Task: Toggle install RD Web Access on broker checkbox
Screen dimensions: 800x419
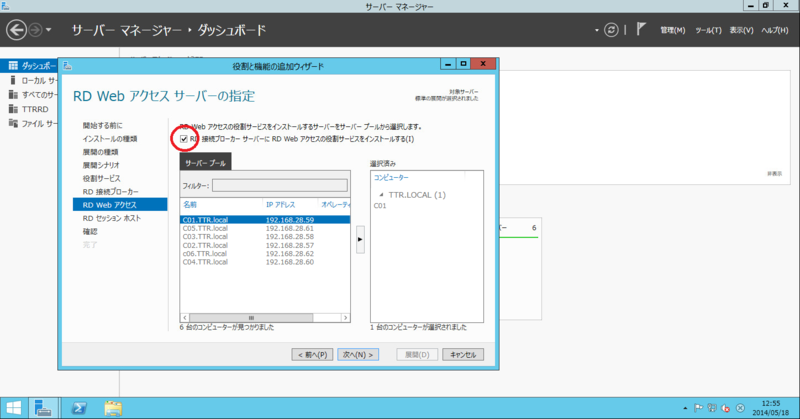Action: click(x=184, y=139)
